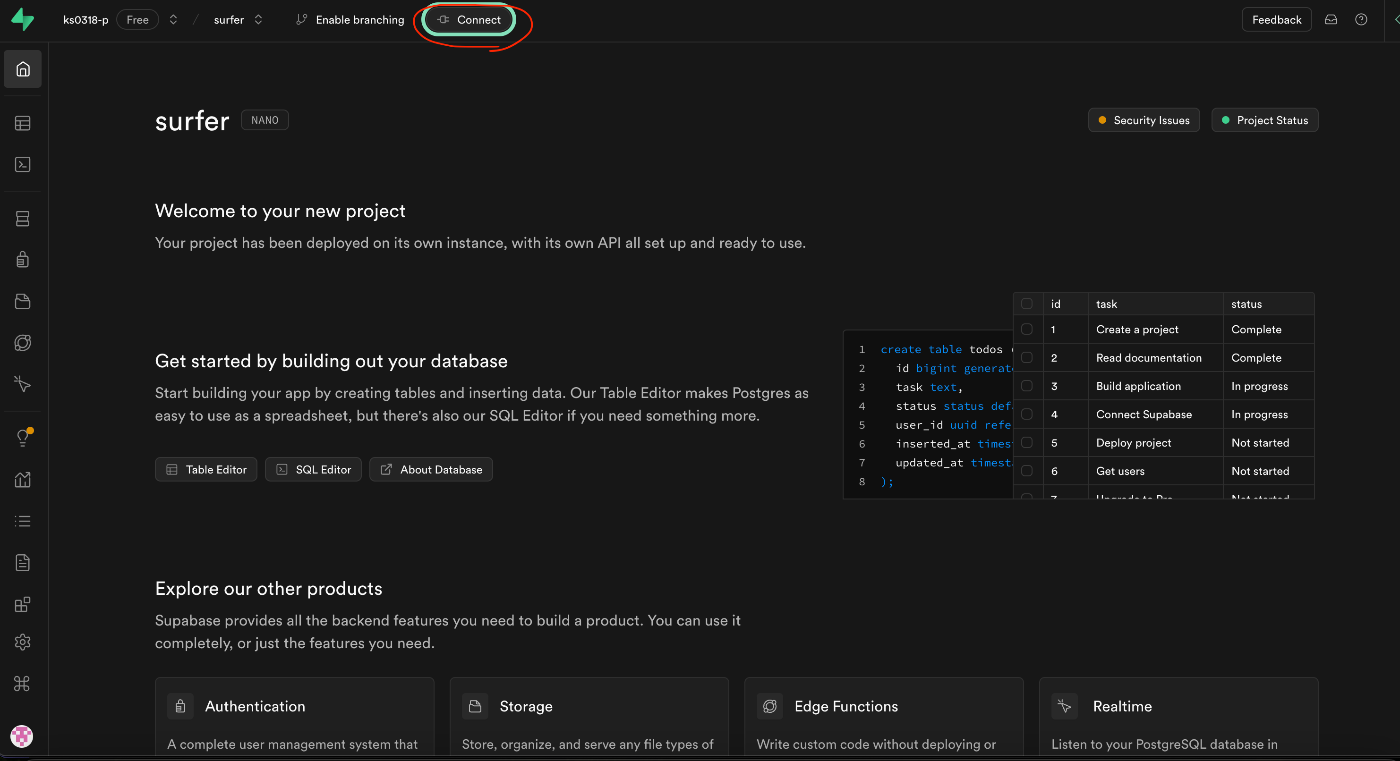
Task: Open Storage icon in the left sidebar
Action: pos(23,301)
